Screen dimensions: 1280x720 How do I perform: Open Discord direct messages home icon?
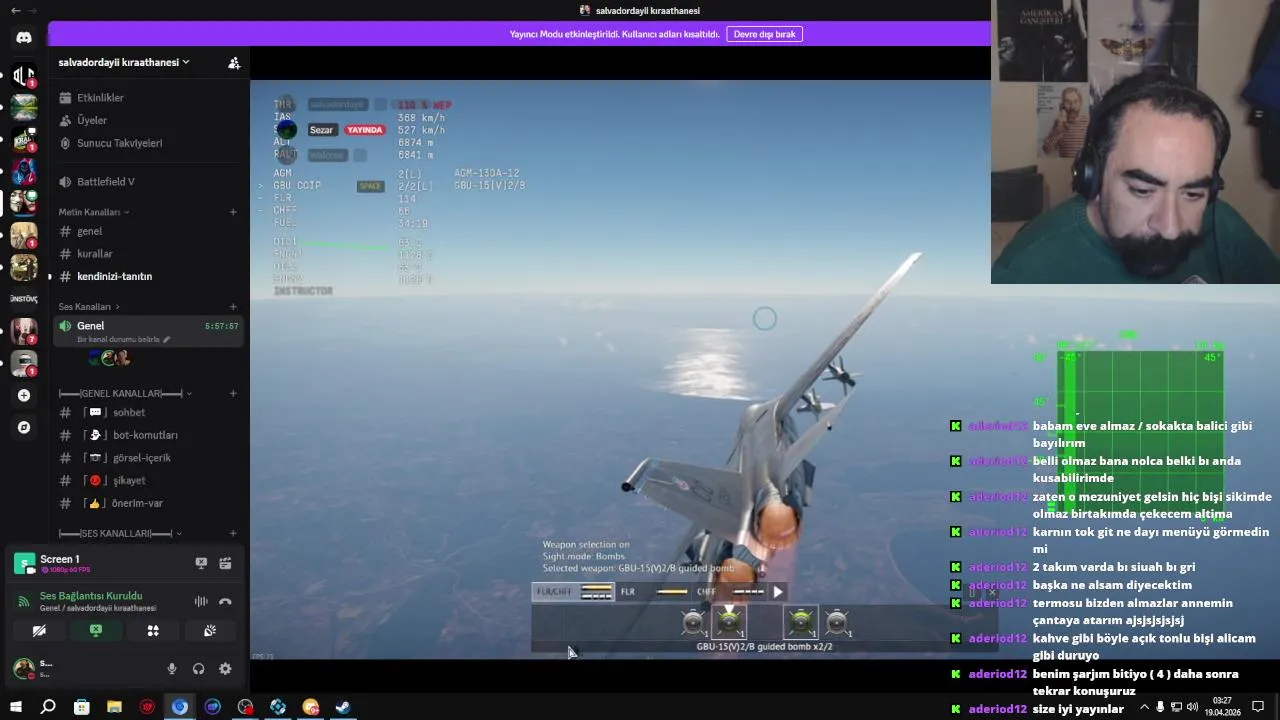click(24, 37)
